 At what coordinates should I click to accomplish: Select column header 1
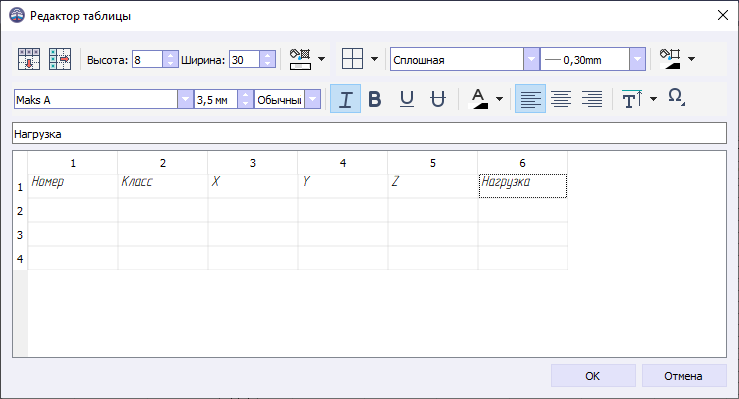(x=73, y=163)
